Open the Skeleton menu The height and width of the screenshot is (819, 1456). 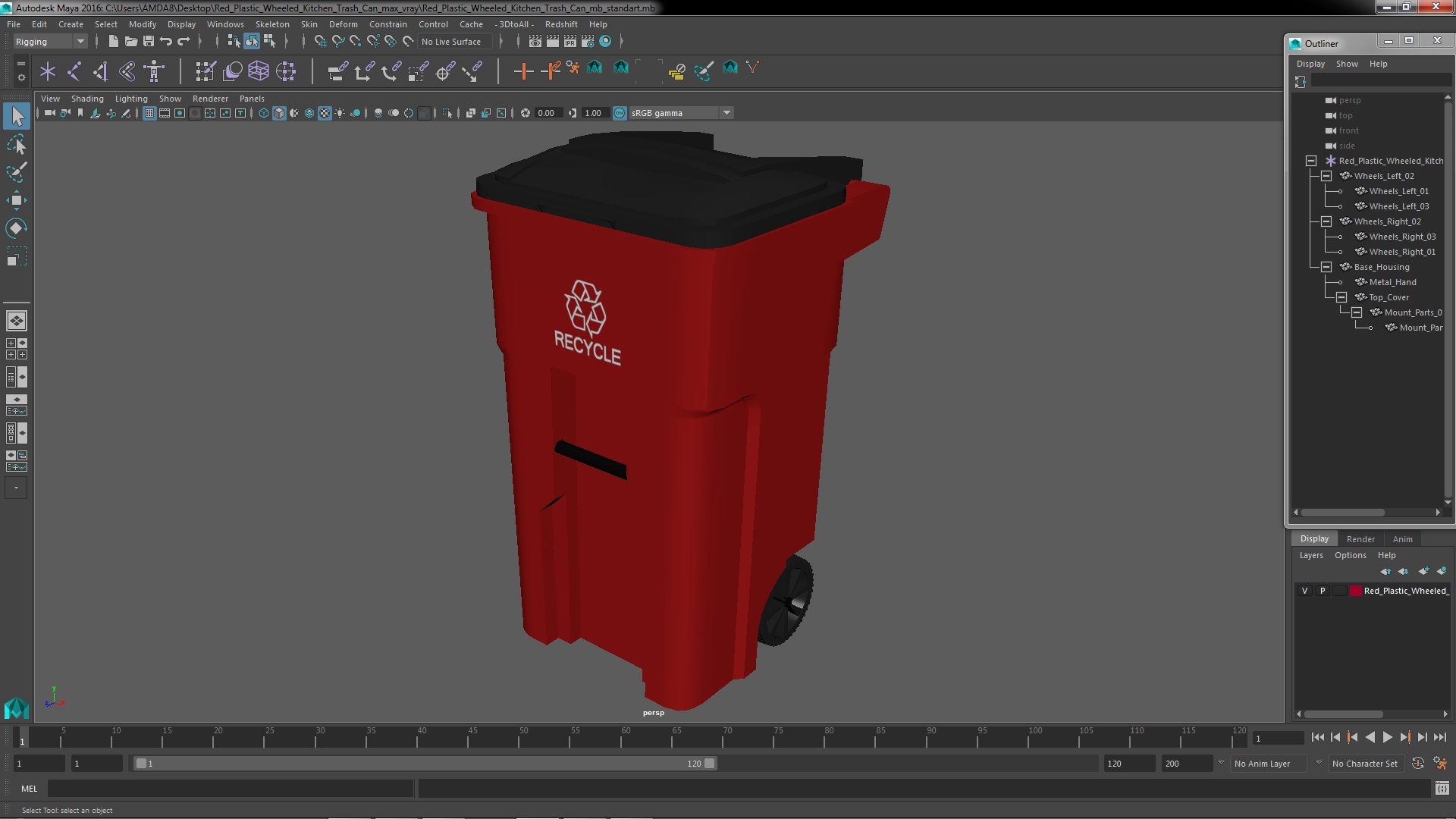271,24
